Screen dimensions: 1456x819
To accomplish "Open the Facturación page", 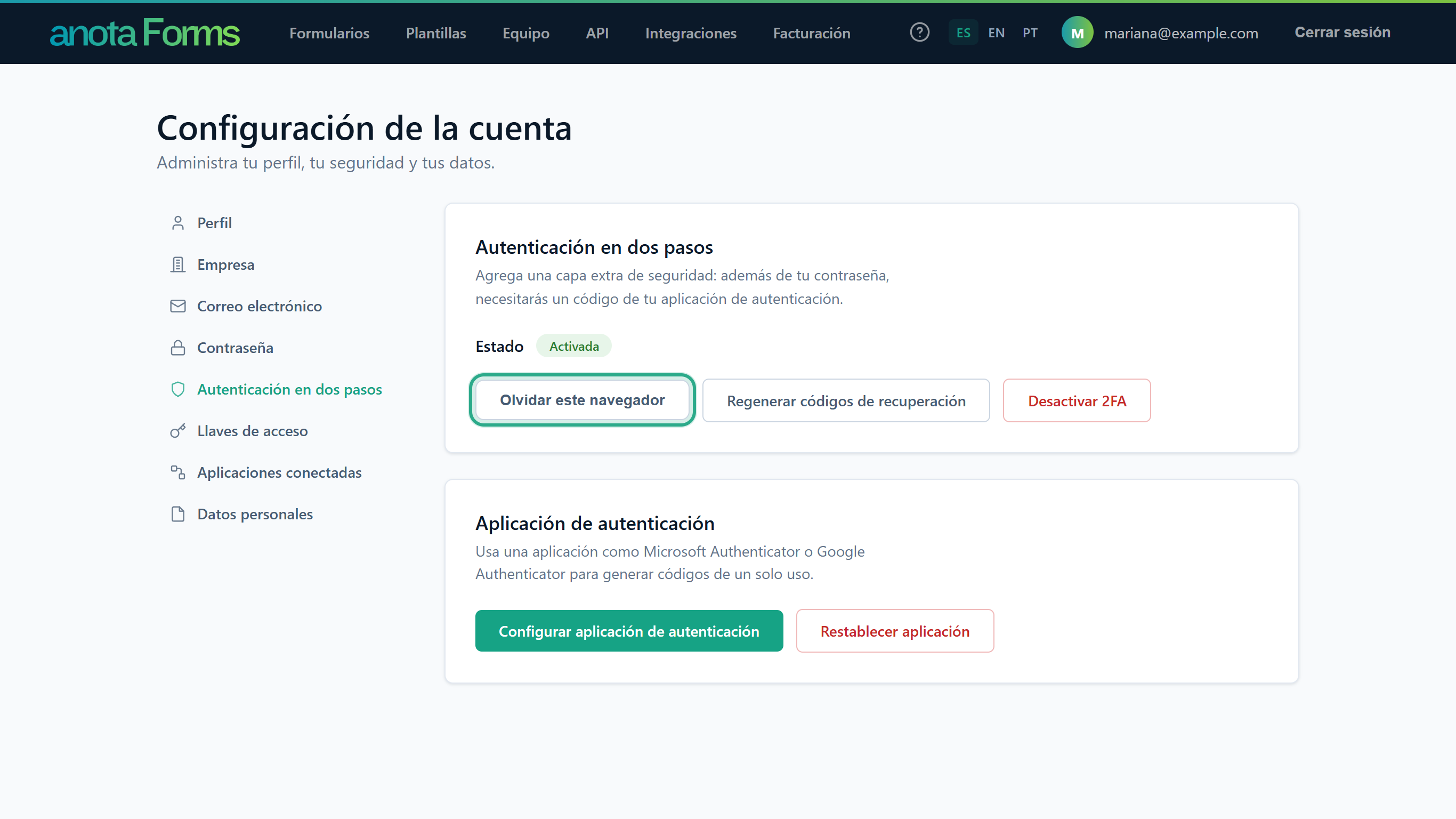I will pyautogui.click(x=812, y=34).
